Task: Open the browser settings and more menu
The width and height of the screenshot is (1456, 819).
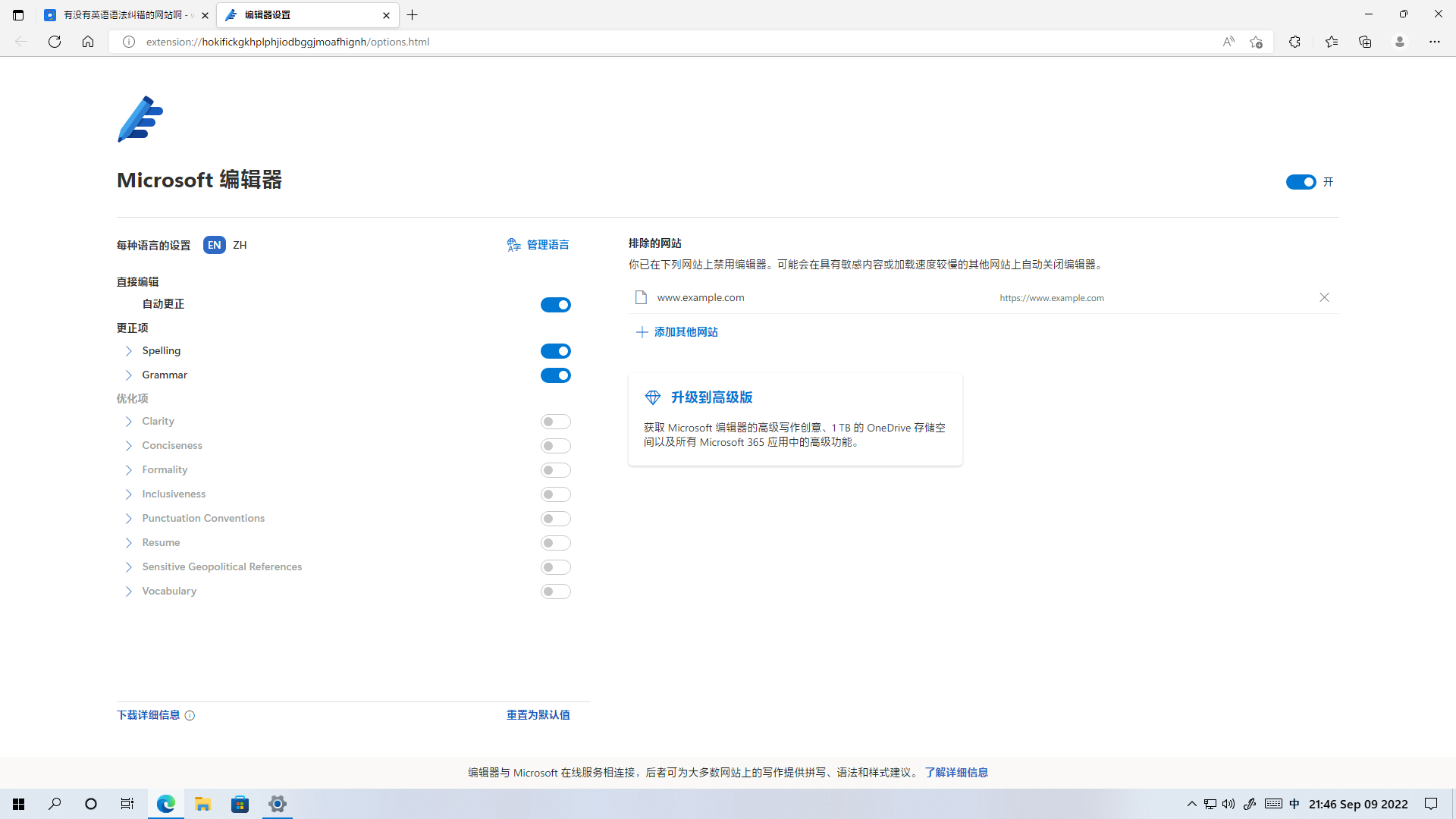Action: (x=1435, y=42)
